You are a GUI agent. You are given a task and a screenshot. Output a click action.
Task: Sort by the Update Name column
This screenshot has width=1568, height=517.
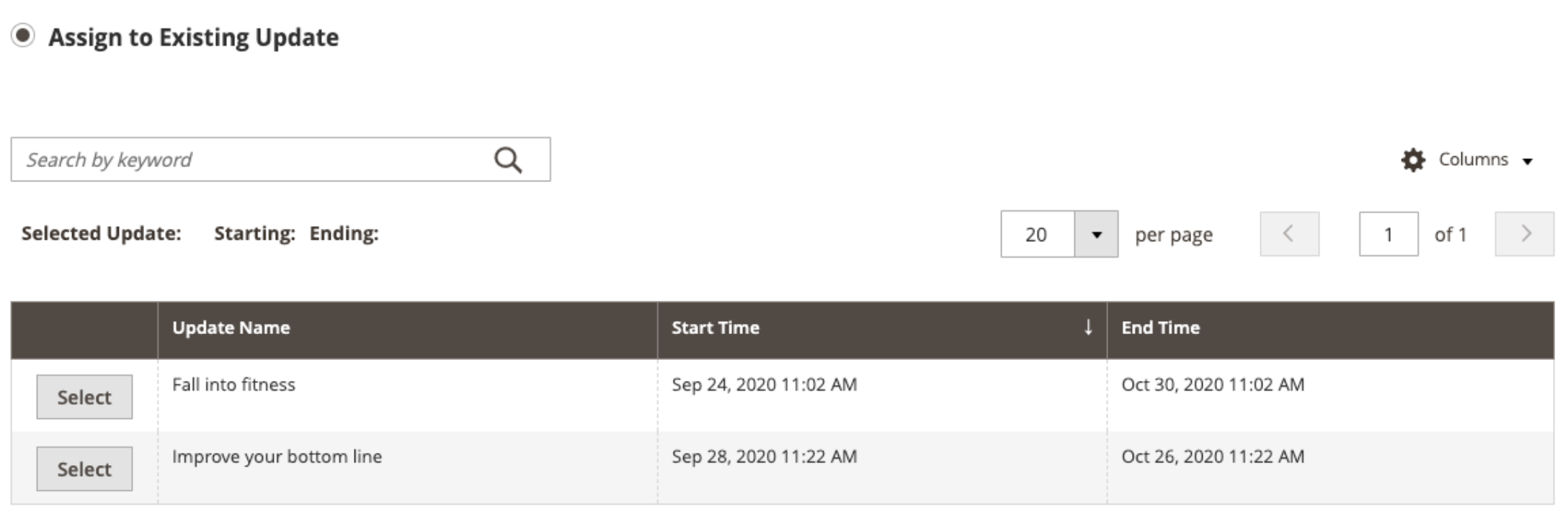tap(231, 328)
